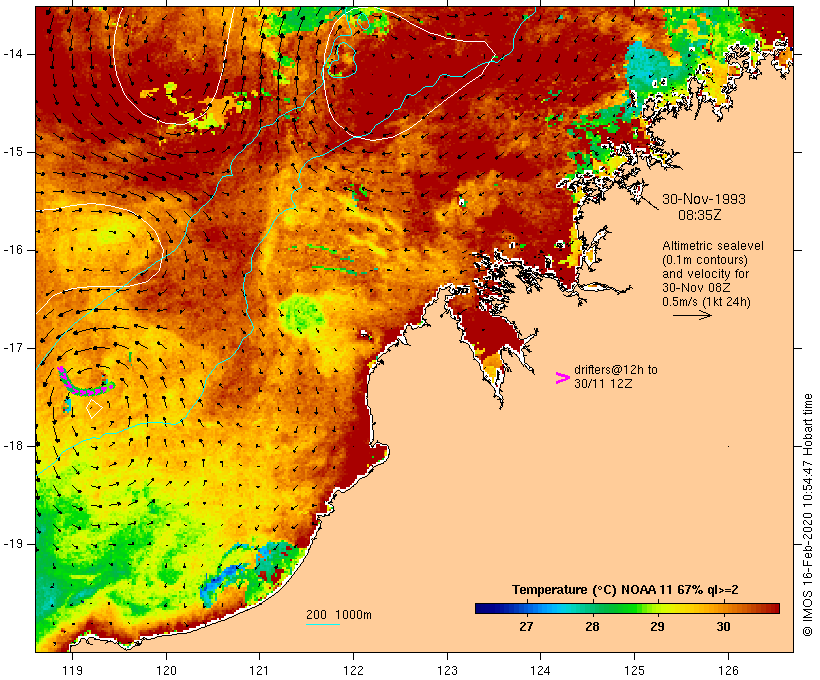The height and width of the screenshot is (680, 820).
Task: Click the "30/11 12Z" drifter legend text
Action: [x=603, y=383]
